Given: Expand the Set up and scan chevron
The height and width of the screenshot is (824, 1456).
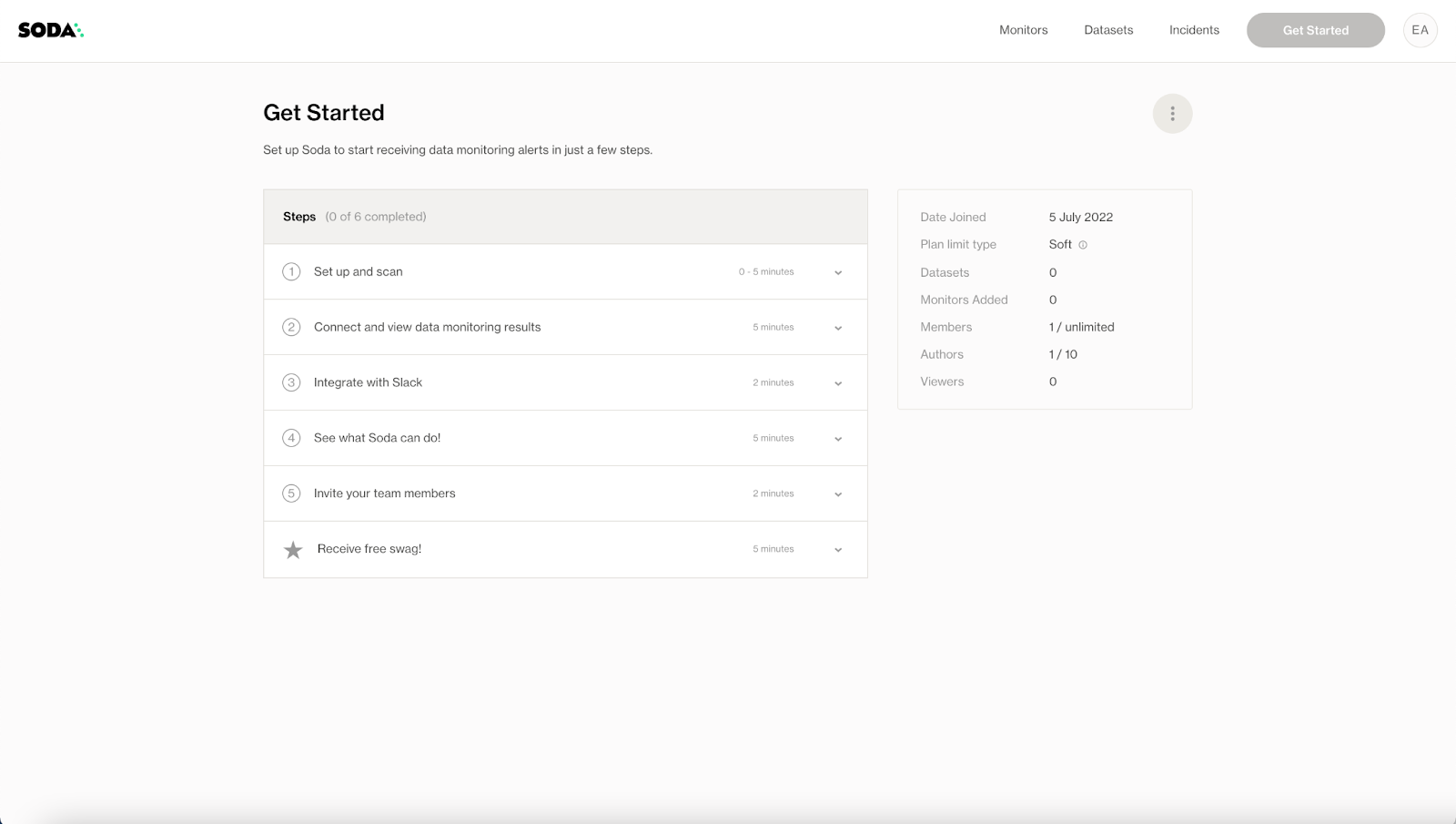Looking at the screenshot, I should [x=838, y=273].
